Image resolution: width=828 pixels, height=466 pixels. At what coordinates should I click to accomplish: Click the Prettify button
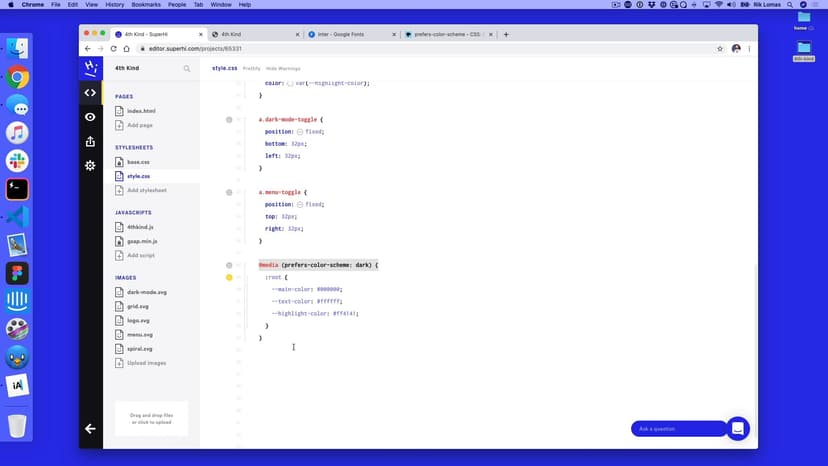(251, 68)
